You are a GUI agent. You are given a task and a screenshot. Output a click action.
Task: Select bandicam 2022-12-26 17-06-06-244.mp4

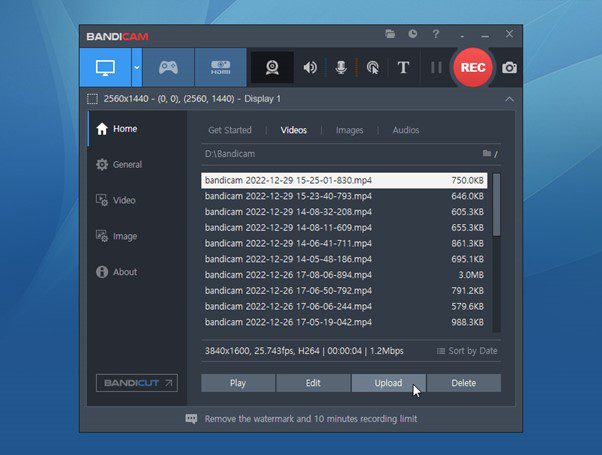[344, 306]
